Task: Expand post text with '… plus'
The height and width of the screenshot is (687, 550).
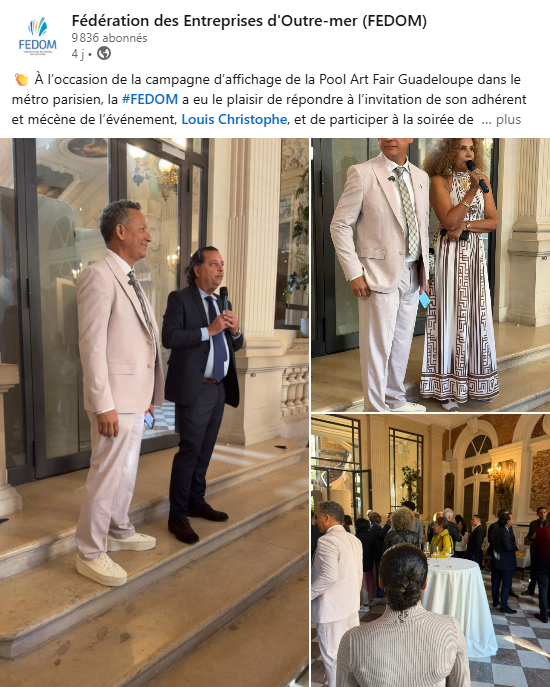Action: click(x=501, y=120)
